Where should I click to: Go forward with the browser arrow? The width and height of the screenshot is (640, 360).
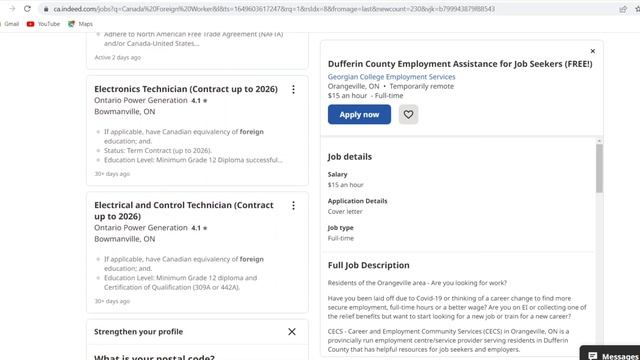click(x=12, y=9)
